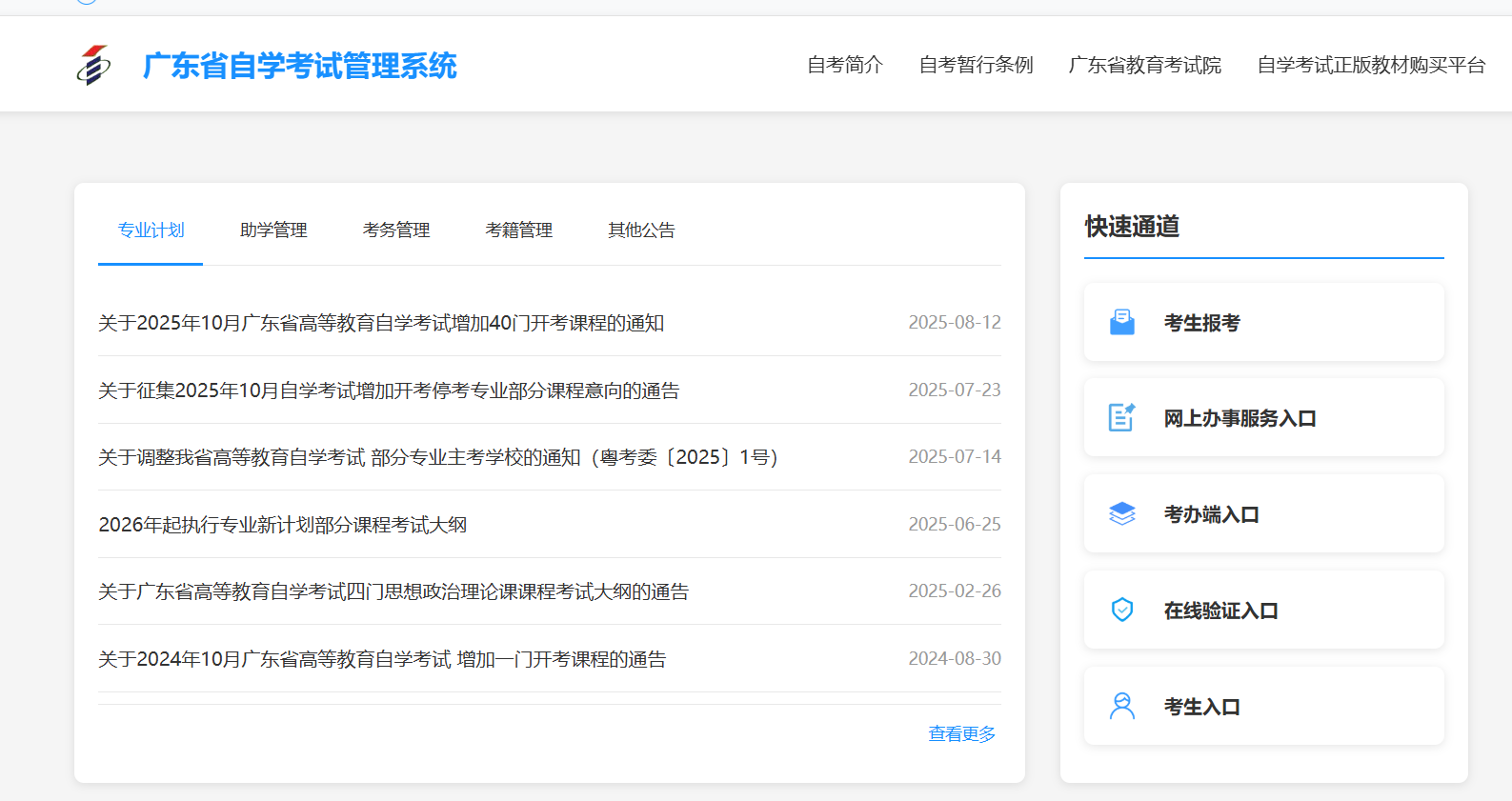Click the 广东省自学考试管理系统 site title
The image size is (1512, 801).
pos(299,67)
